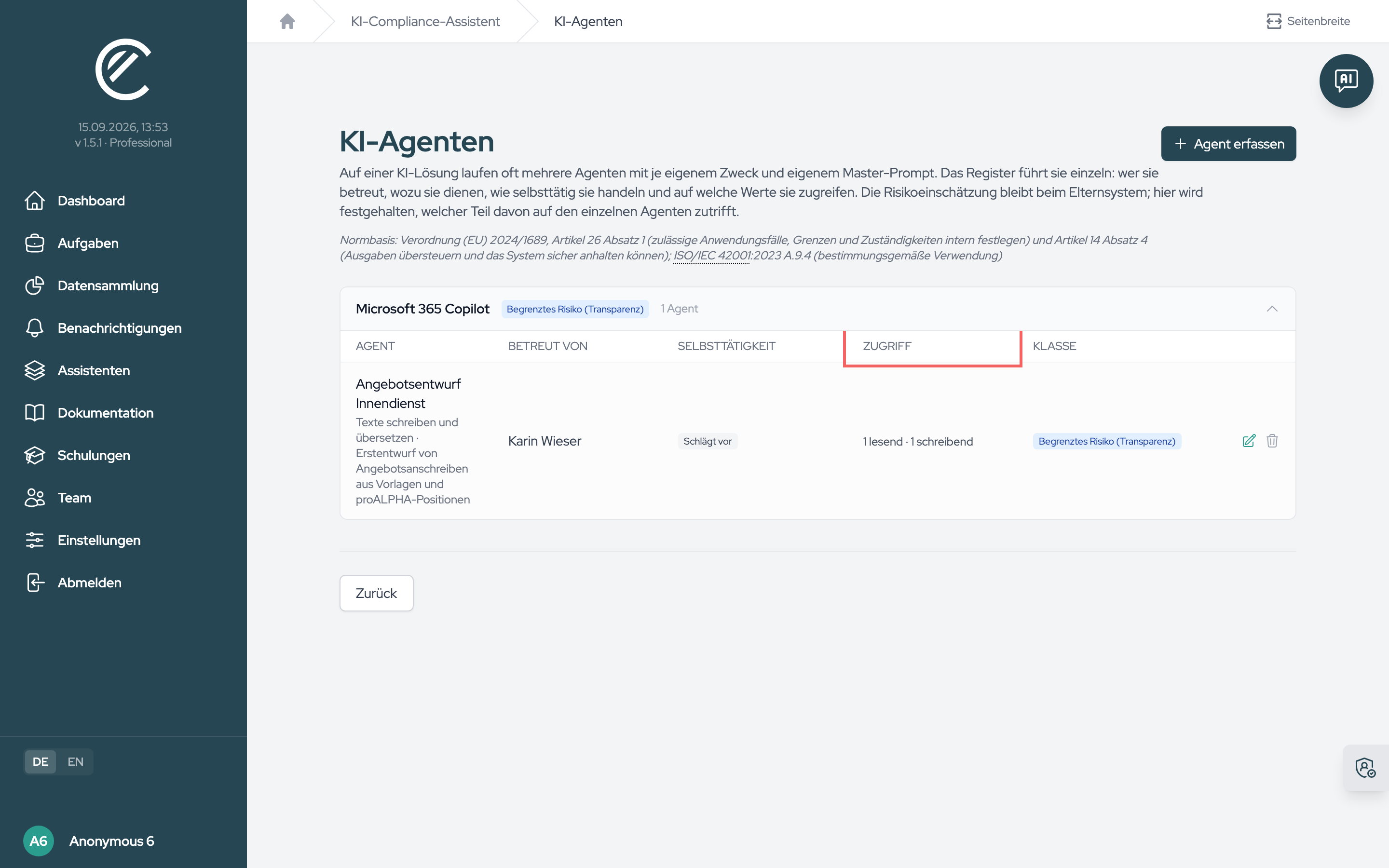Image resolution: width=1389 pixels, height=868 pixels.
Task: Select DE language option
Action: pos(40,762)
